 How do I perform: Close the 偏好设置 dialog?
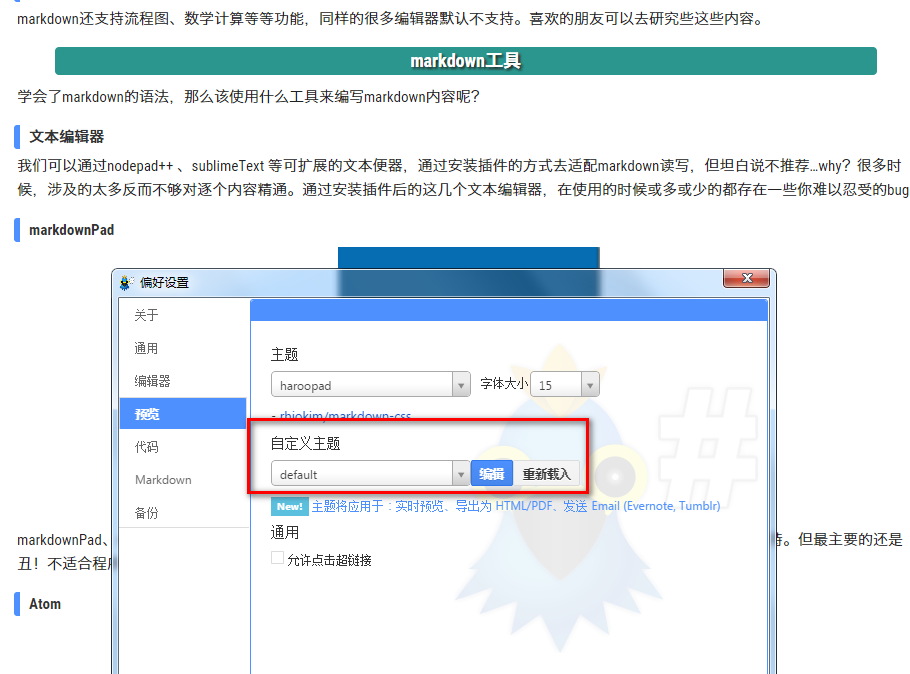tap(746, 279)
